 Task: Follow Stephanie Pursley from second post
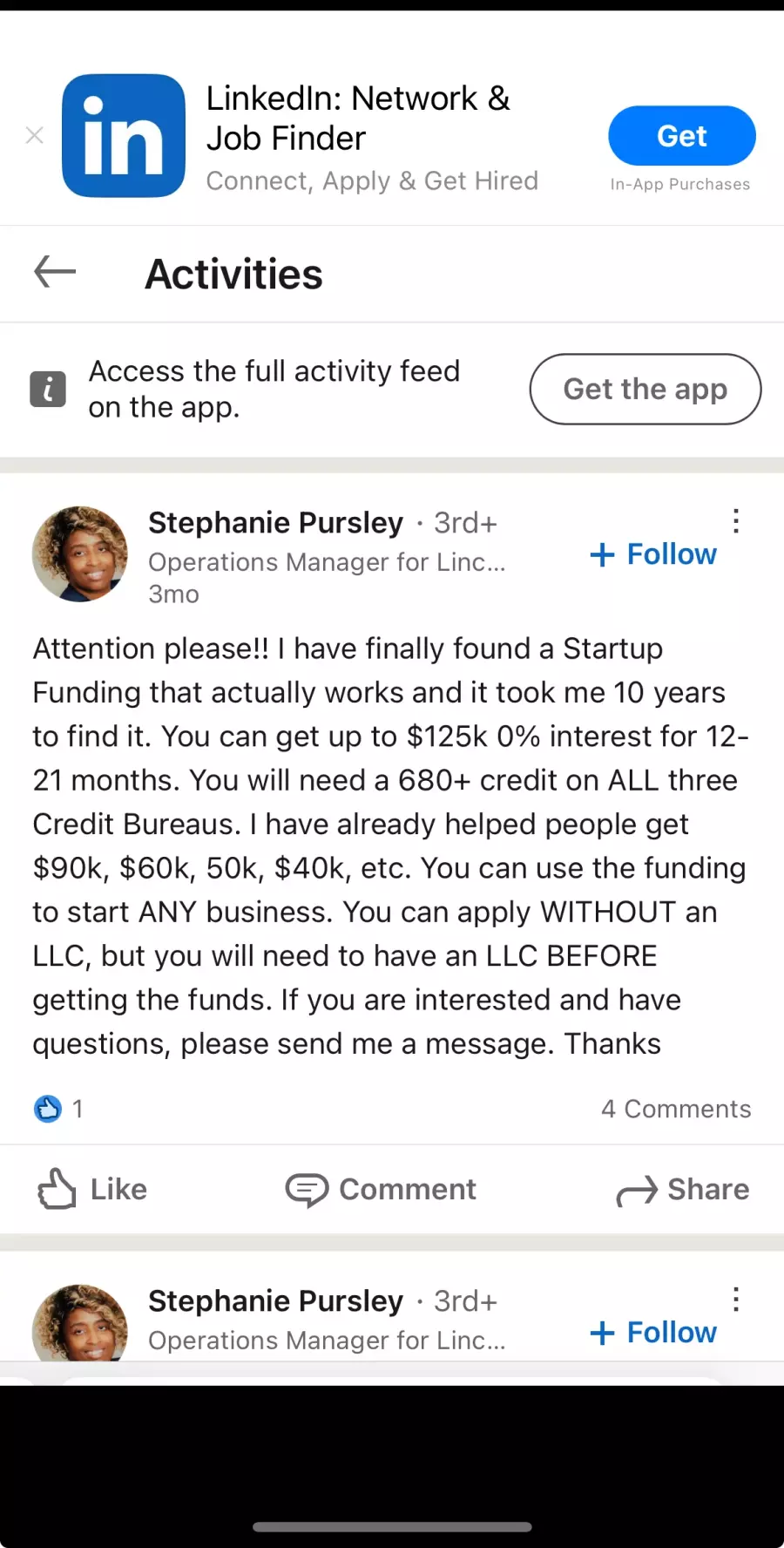[x=653, y=1332]
